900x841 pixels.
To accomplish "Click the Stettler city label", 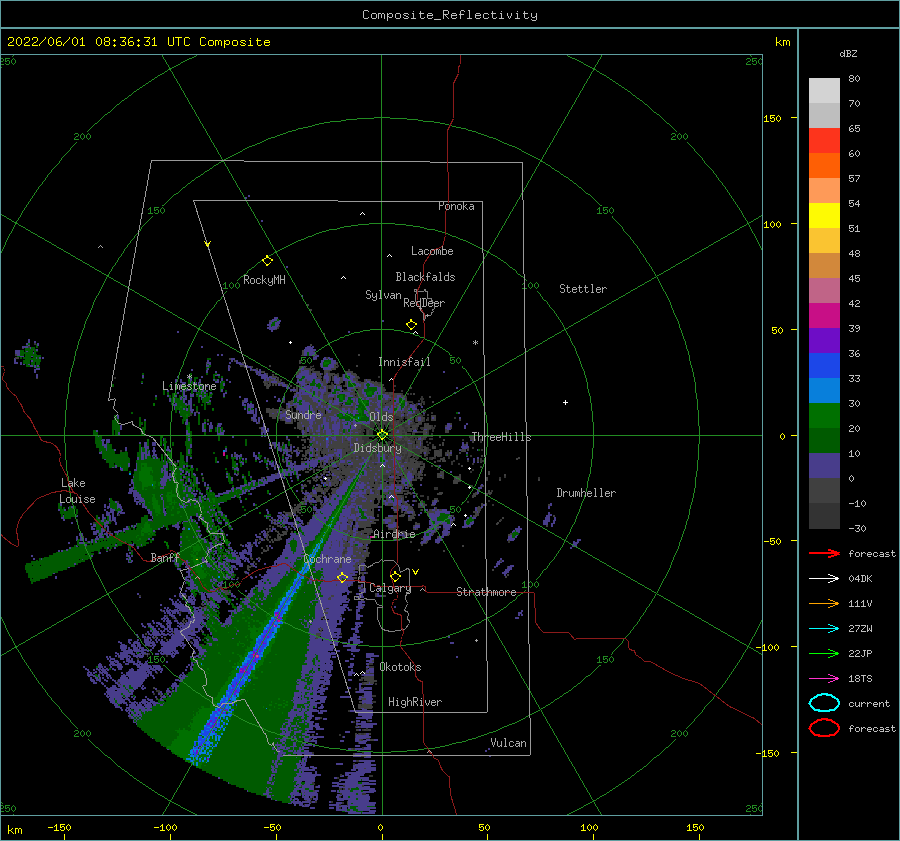I will 583,289.
